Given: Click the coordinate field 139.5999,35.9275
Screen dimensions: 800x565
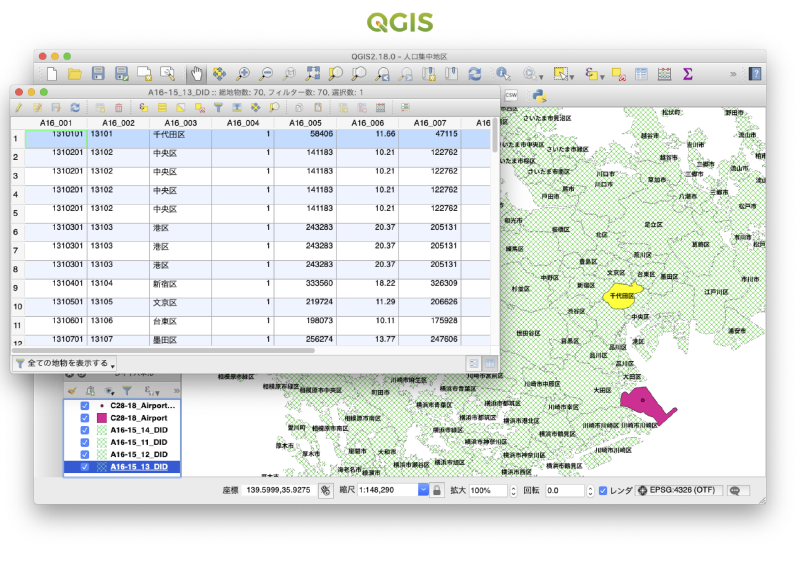Looking at the screenshot, I should pyautogui.click(x=279, y=490).
